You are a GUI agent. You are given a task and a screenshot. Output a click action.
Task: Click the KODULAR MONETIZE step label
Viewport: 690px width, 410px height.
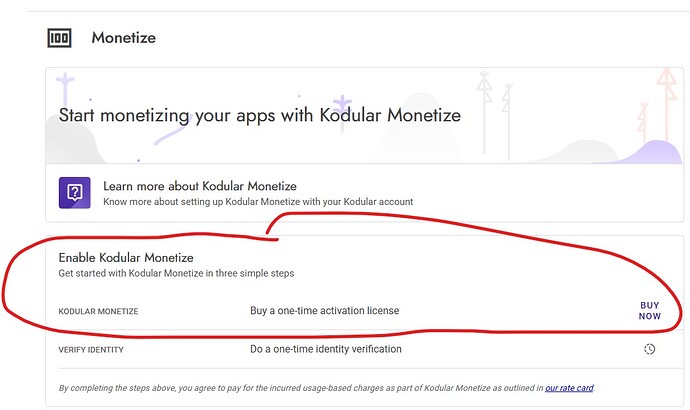pos(98,312)
